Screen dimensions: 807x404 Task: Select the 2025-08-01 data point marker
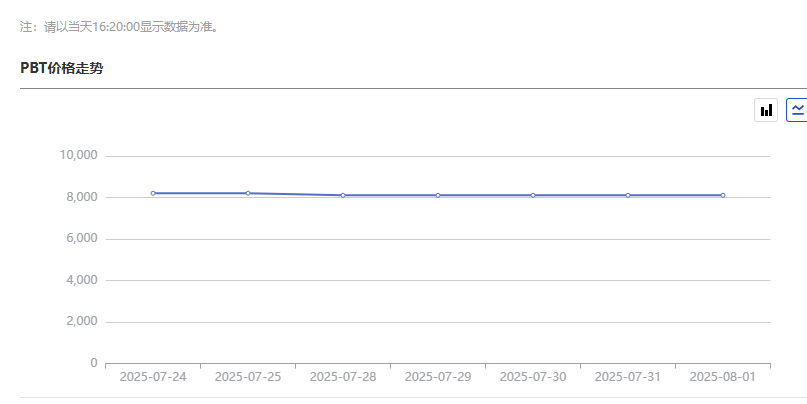tap(723, 195)
